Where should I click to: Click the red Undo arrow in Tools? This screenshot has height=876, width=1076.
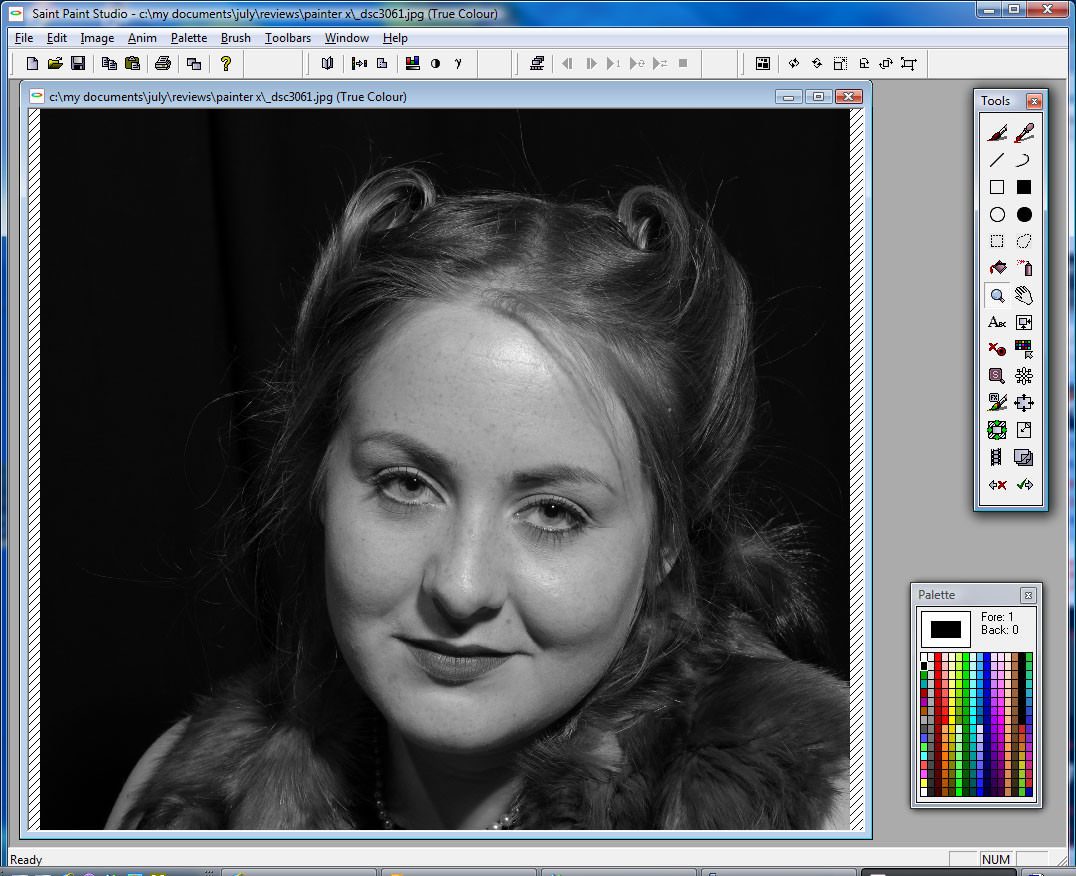996,485
